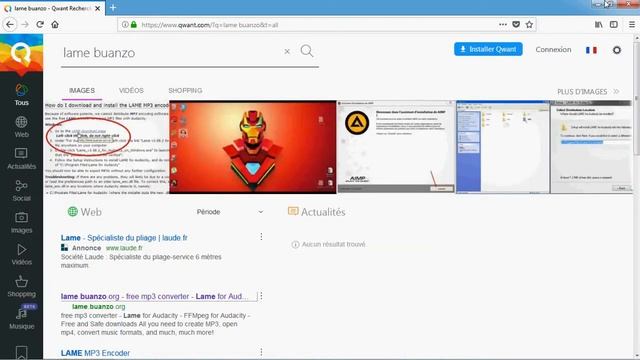The height and width of the screenshot is (360, 640).
Task: Switch to SHOPPING tab
Action: (185, 91)
